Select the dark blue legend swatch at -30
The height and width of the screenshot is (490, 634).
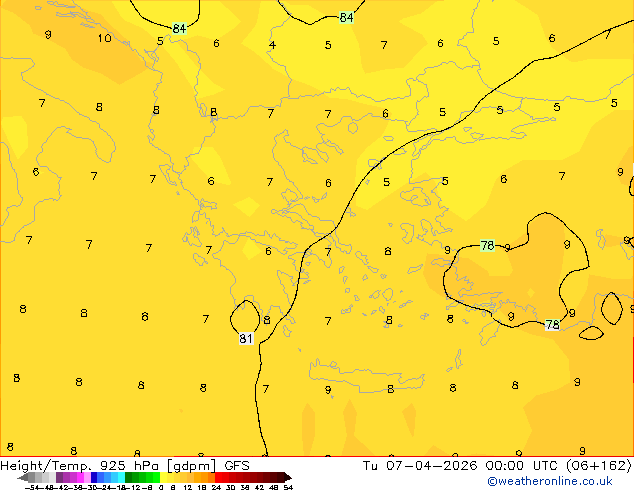(94, 477)
